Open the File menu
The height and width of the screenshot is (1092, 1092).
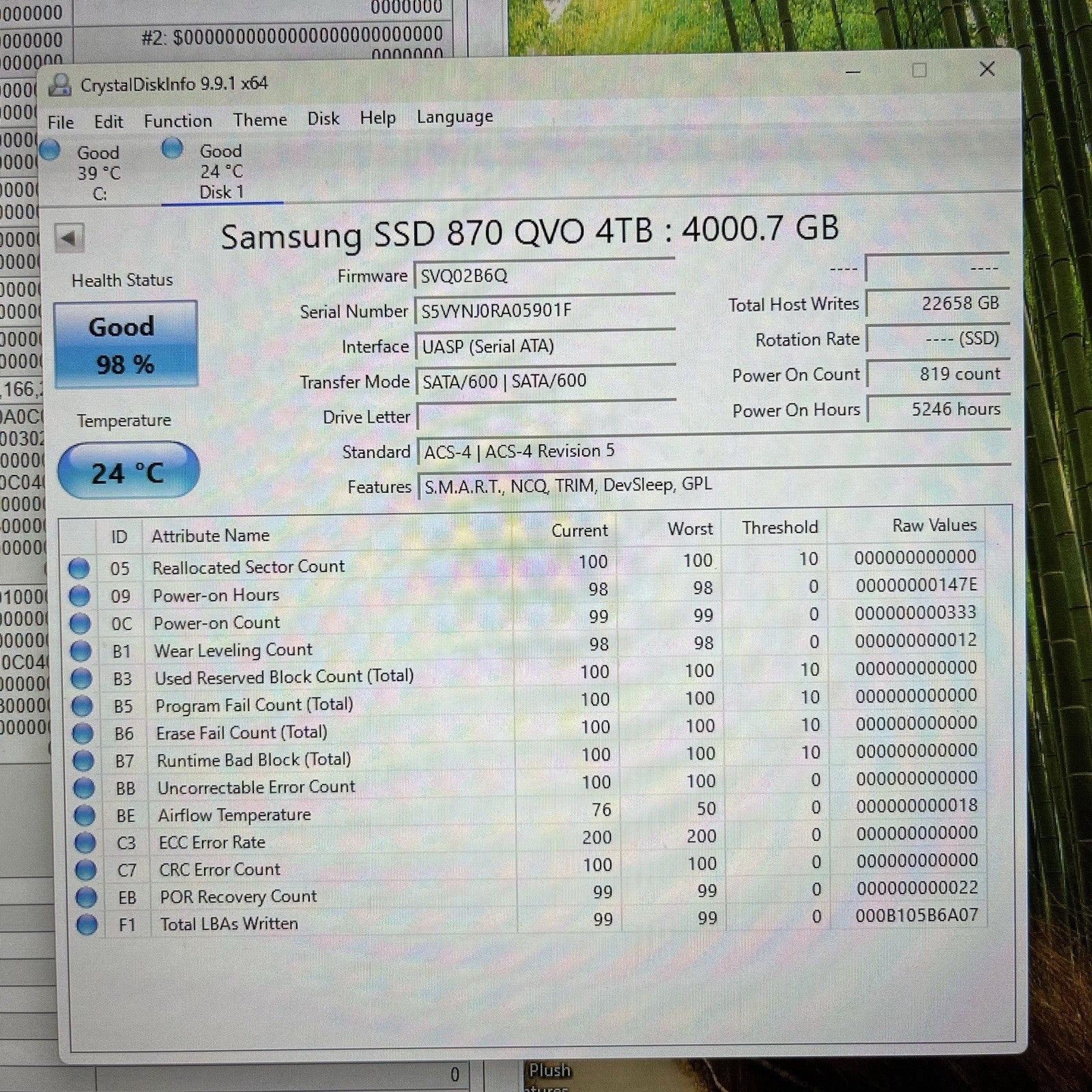tap(61, 122)
